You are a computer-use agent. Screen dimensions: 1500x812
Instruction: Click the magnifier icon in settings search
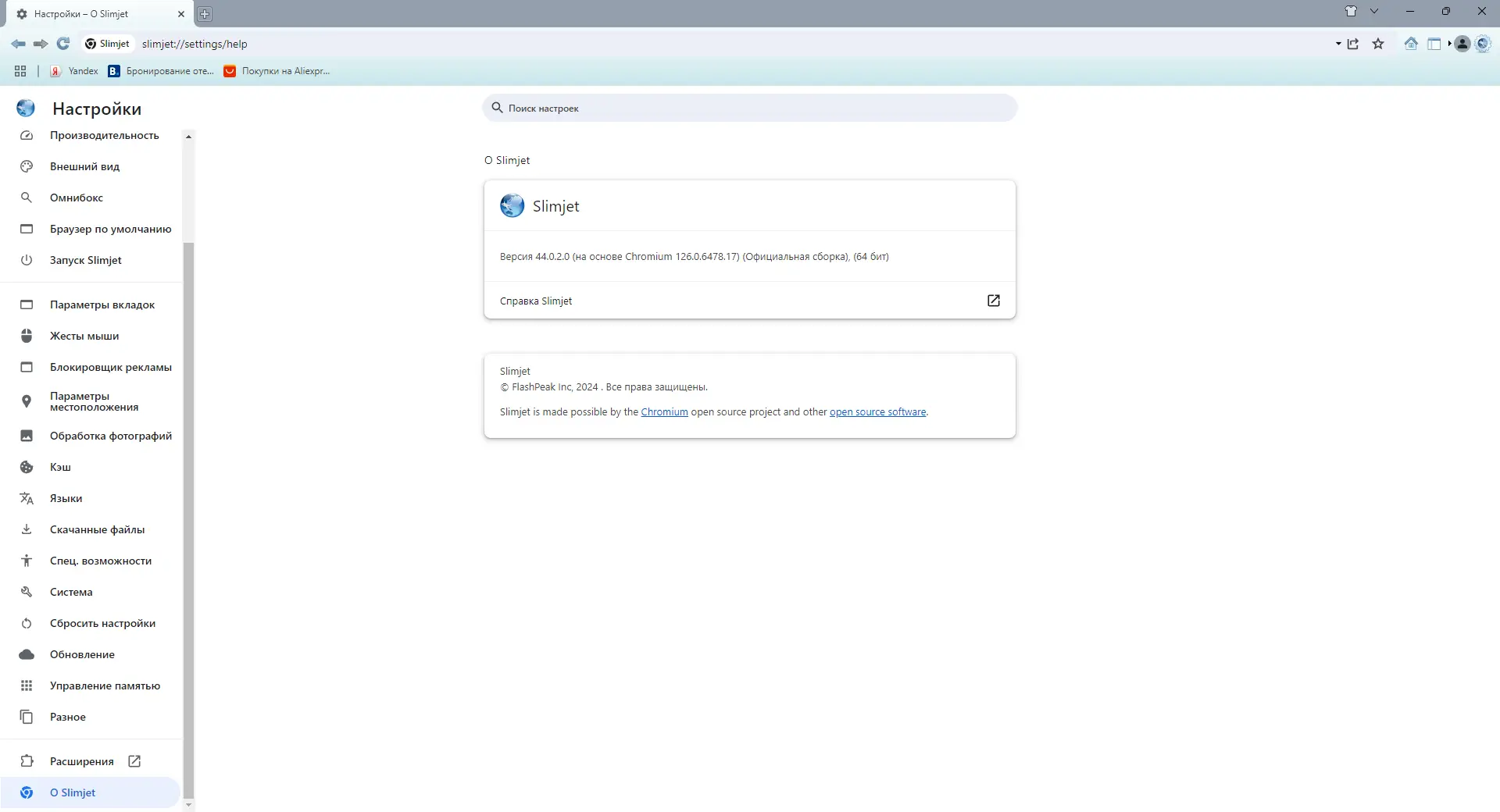click(497, 108)
